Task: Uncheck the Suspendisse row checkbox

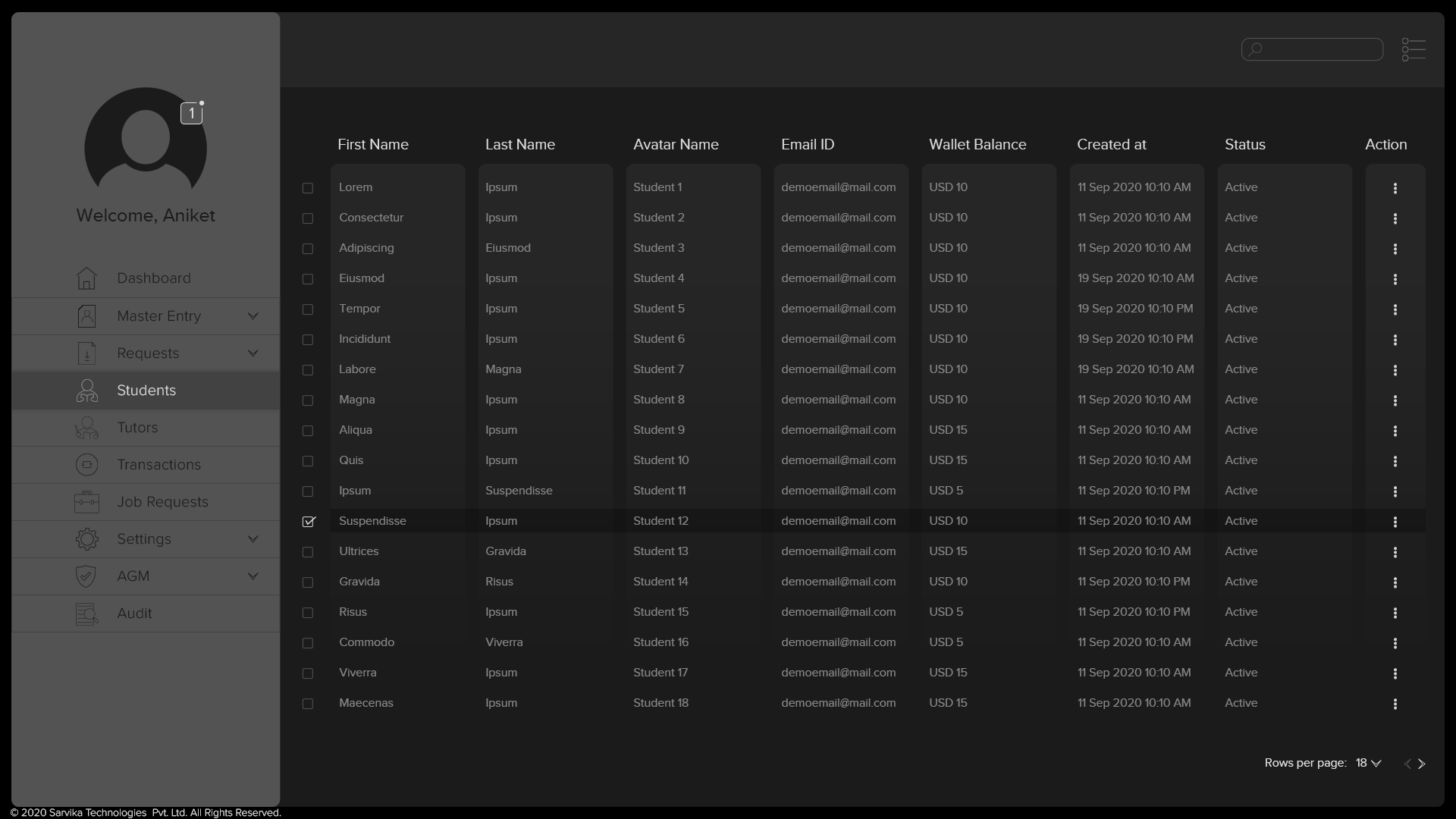Action: pos(309,521)
